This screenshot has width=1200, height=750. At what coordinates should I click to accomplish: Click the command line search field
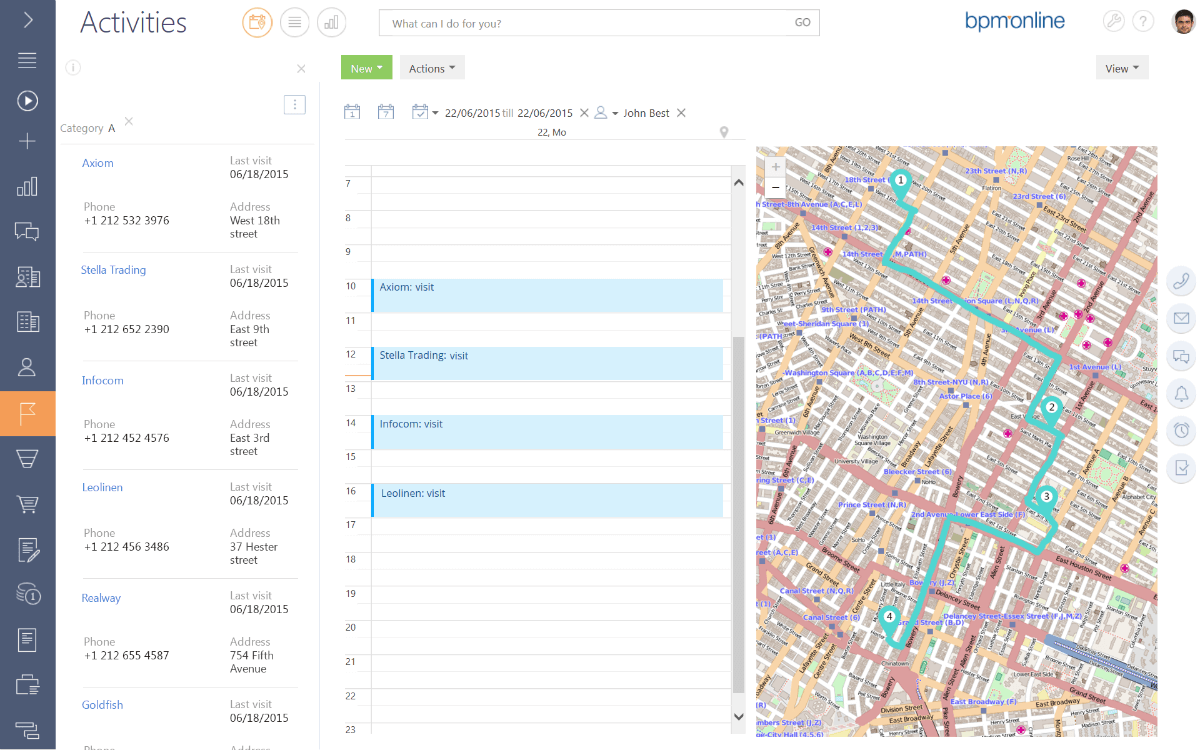[585, 23]
